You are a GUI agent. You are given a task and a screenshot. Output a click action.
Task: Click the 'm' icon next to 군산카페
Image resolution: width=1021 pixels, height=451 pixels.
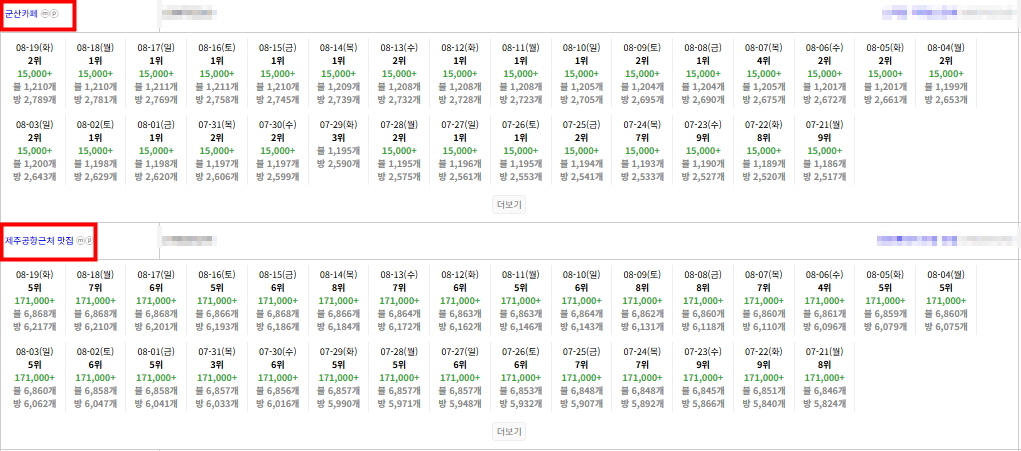pyautogui.click(x=46, y=14)
